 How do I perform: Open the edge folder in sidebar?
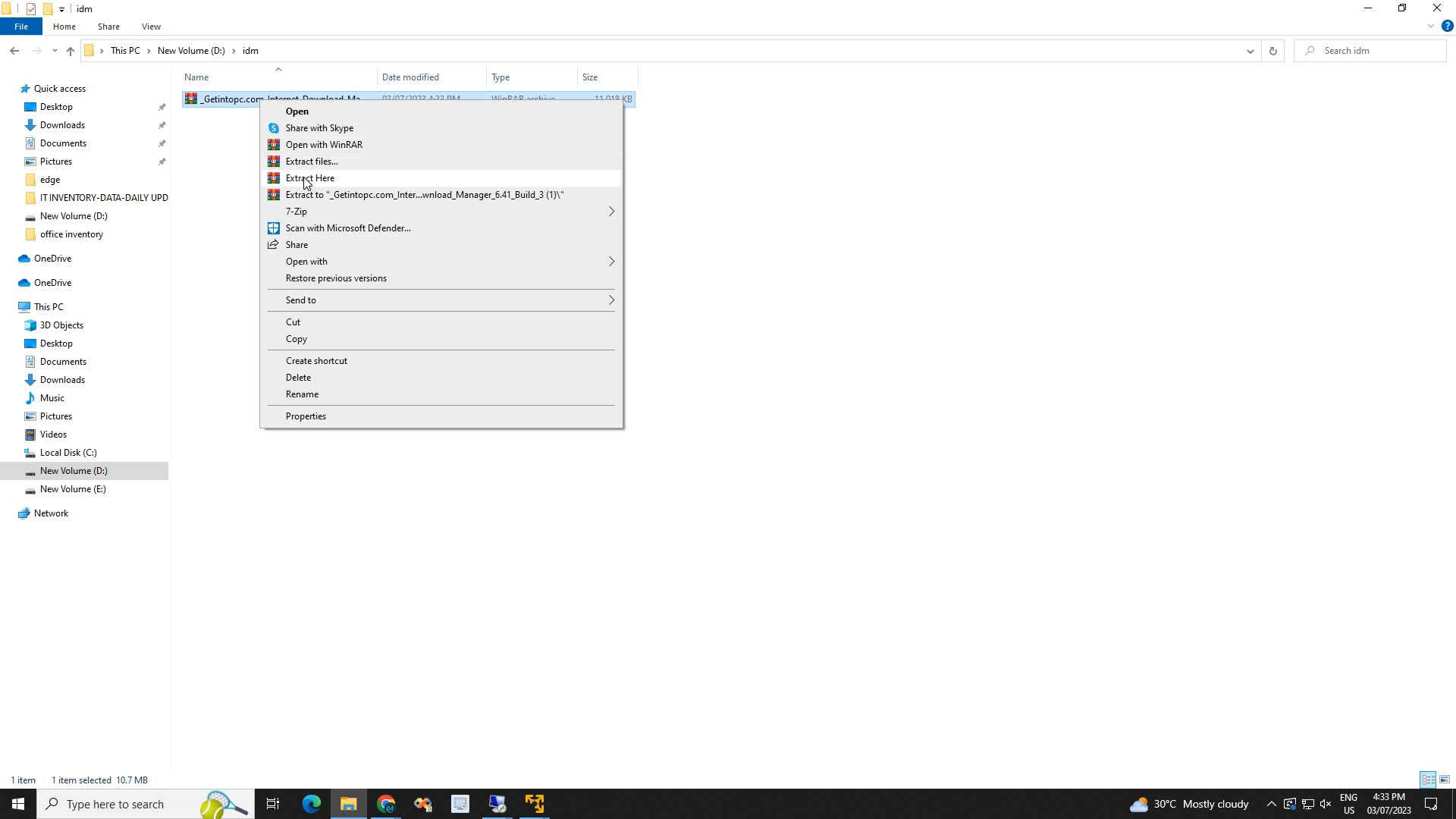coord(50,180)
